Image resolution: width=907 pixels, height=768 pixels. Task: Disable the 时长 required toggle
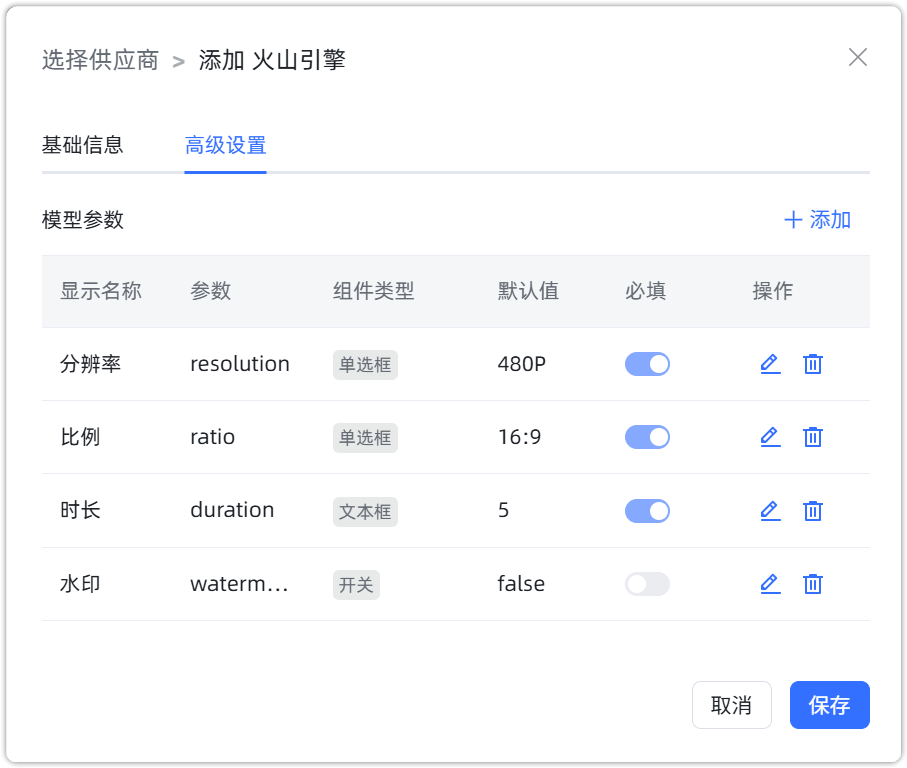pos(647,510)
